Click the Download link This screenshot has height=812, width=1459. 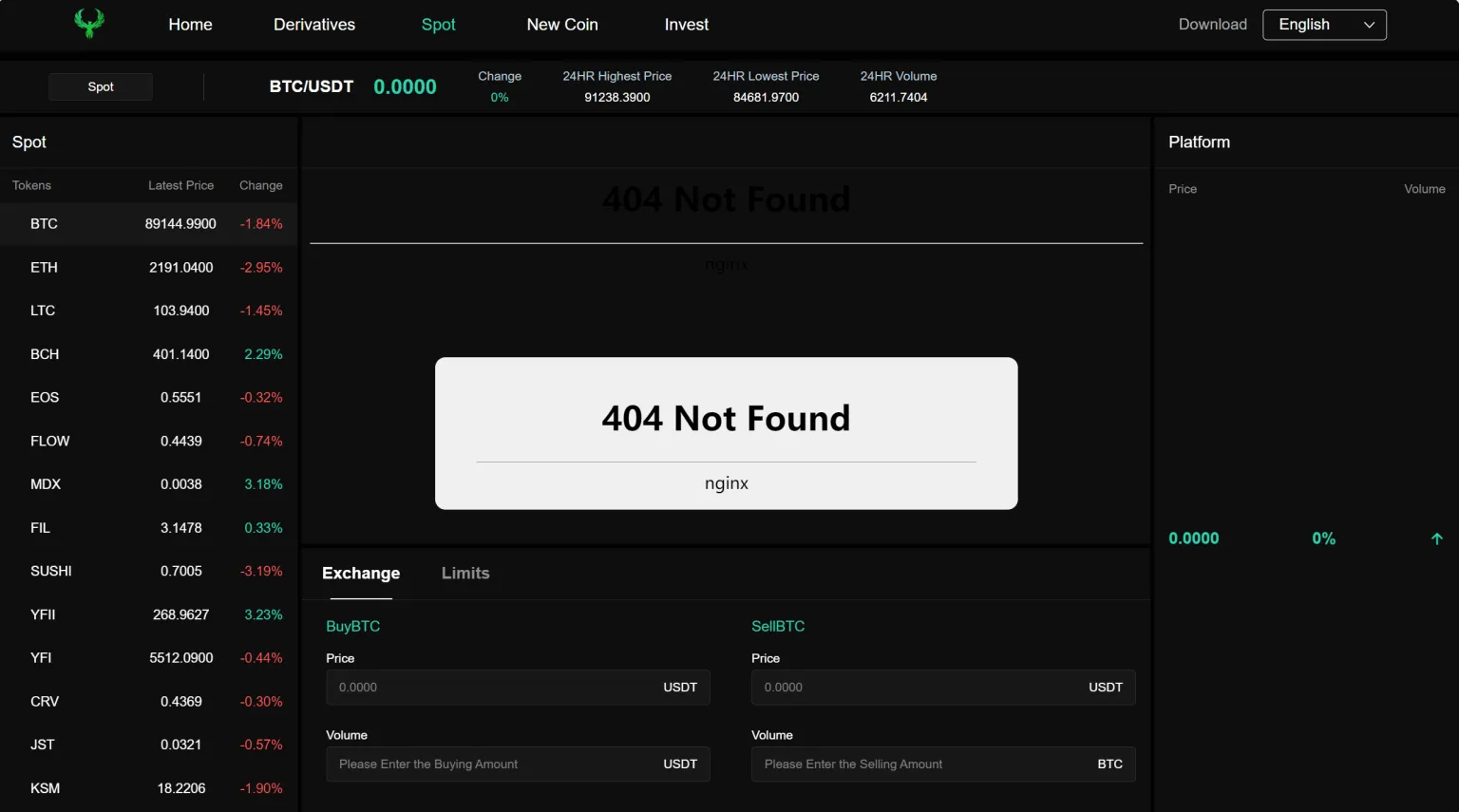tap(1212, 25)
